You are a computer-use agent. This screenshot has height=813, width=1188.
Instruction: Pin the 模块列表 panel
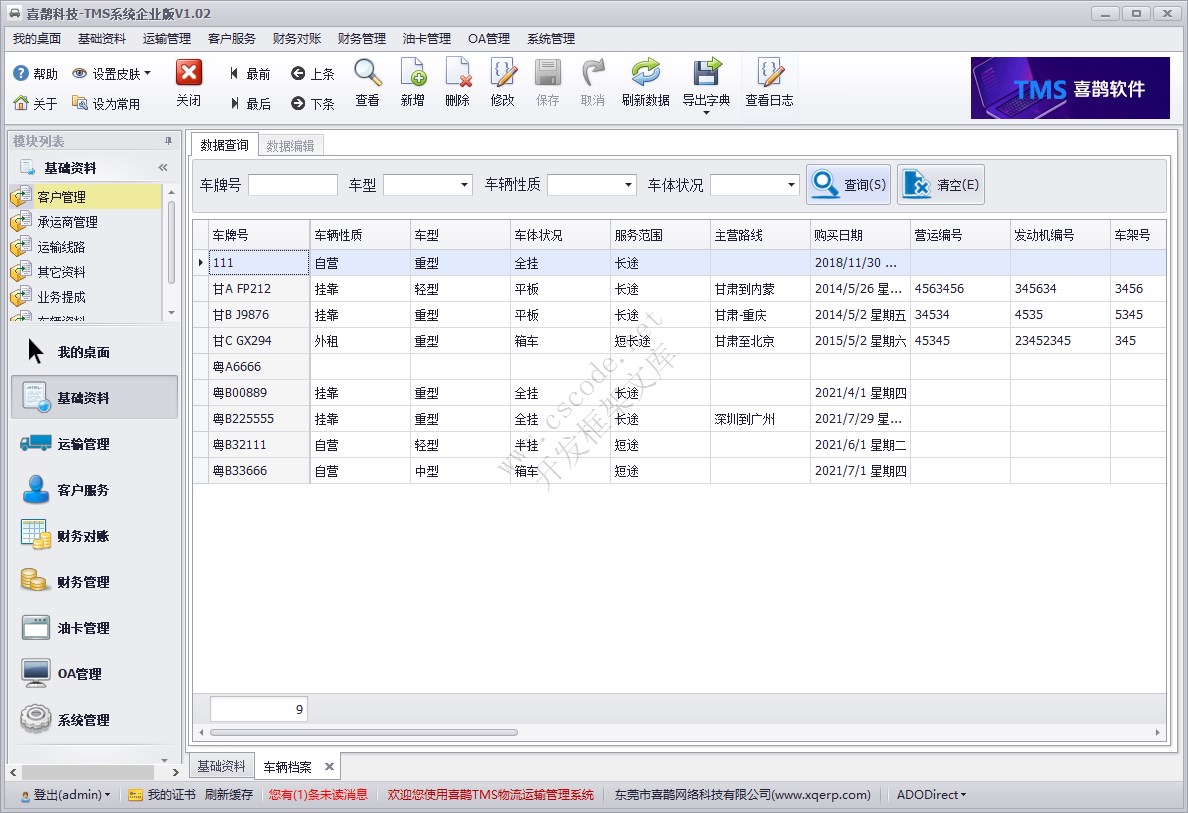pyautogui.click(x=168, y=141)
